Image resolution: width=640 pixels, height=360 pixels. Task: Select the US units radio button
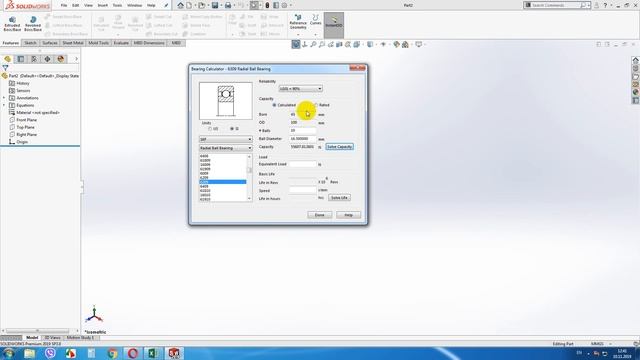210,129
